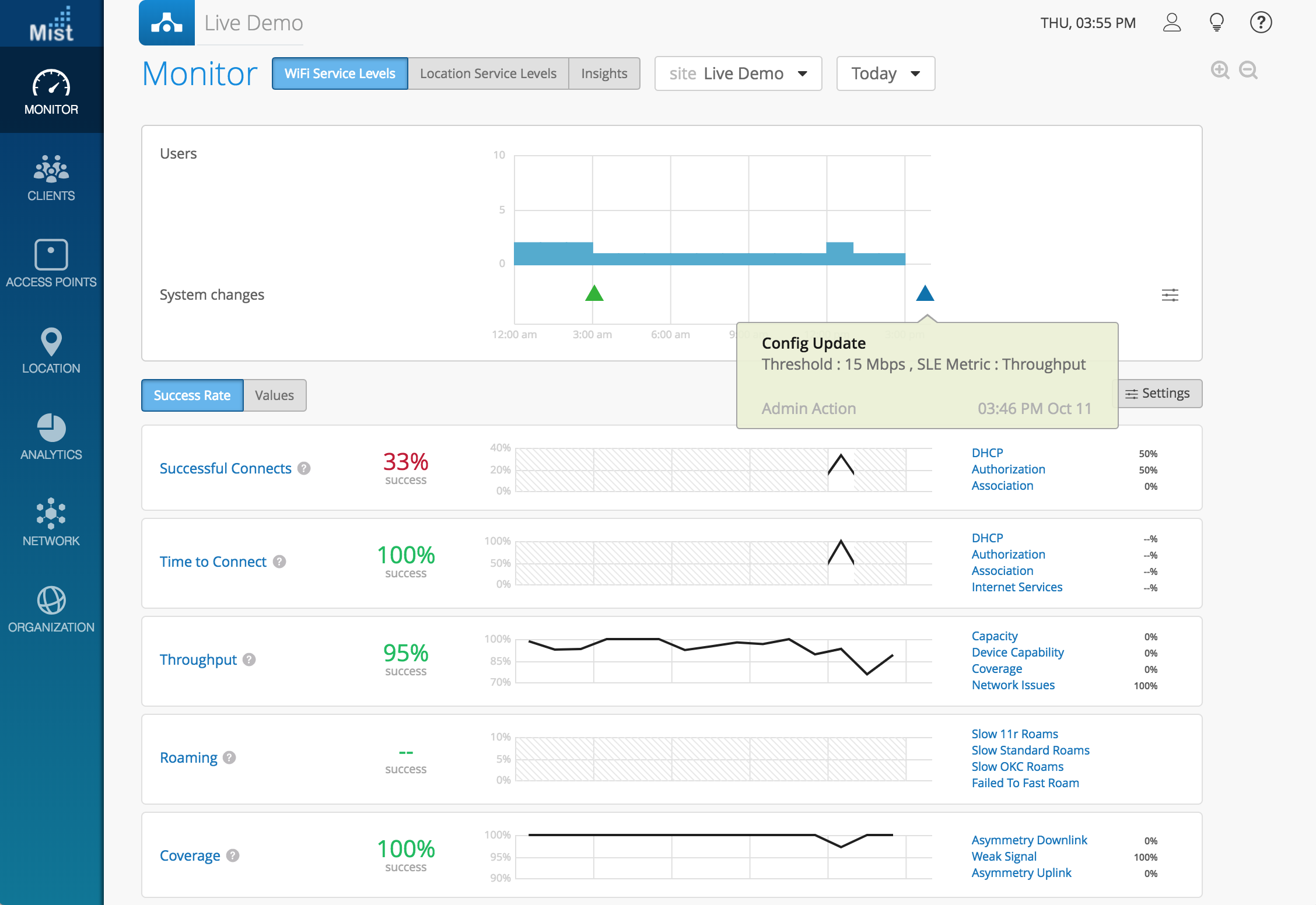Screen dimensions: 1316x905
Task: Click the lightbulb what's new icon
Action: [1216, 23]
